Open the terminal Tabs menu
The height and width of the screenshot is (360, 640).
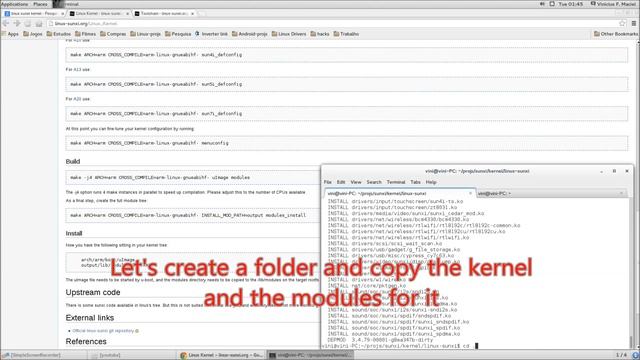click(416, 182)
